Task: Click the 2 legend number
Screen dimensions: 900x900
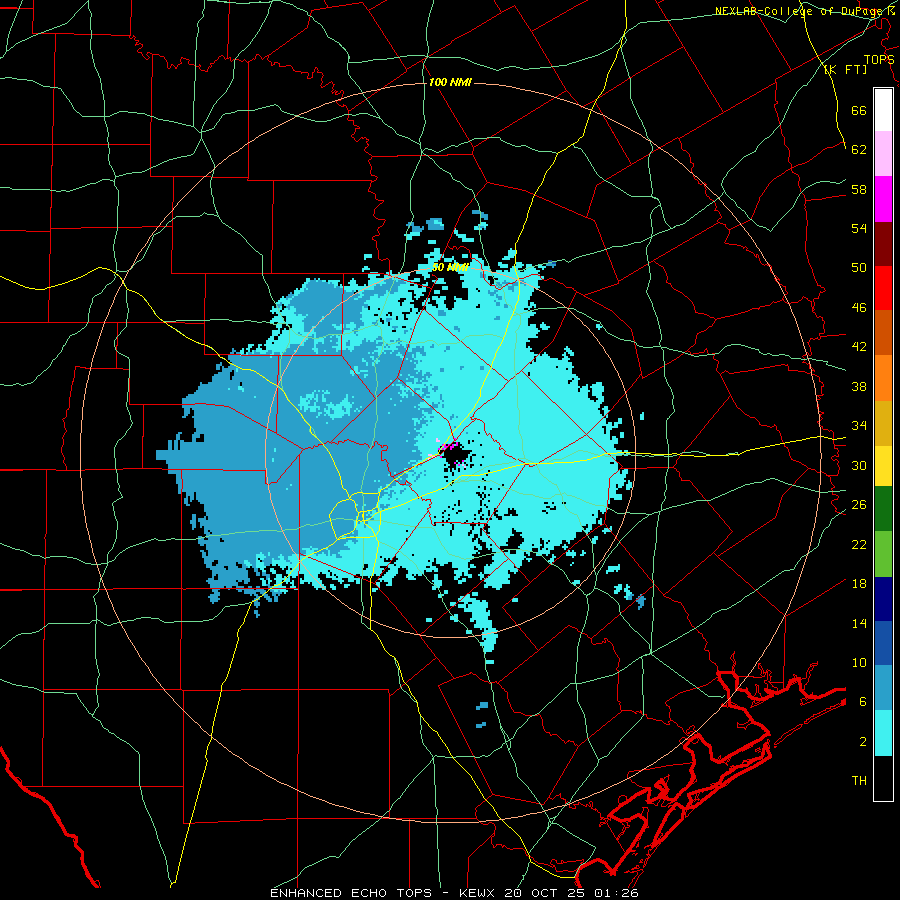Action: tap(863, 742)
